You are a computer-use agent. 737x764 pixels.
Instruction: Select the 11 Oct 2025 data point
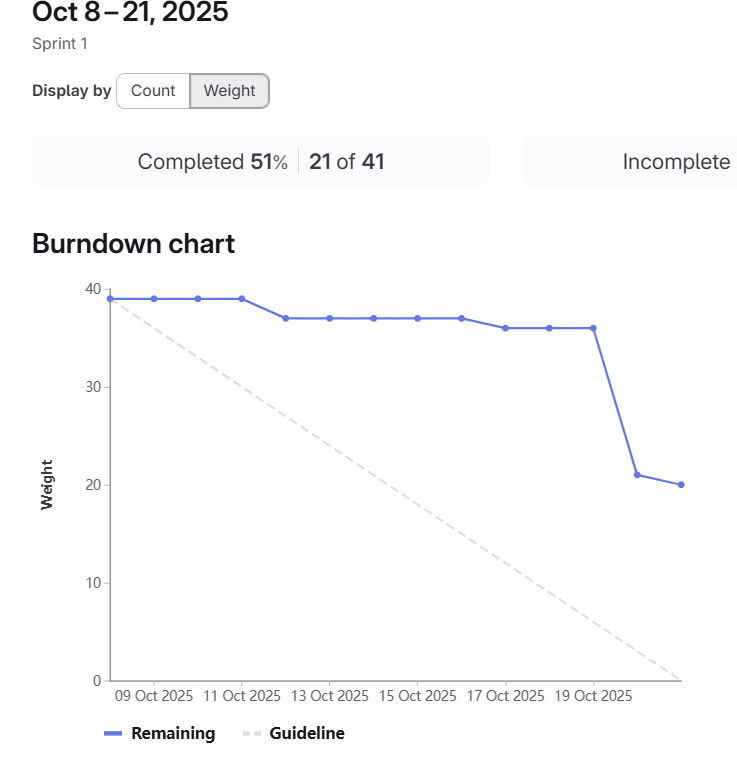click(242, 299)
